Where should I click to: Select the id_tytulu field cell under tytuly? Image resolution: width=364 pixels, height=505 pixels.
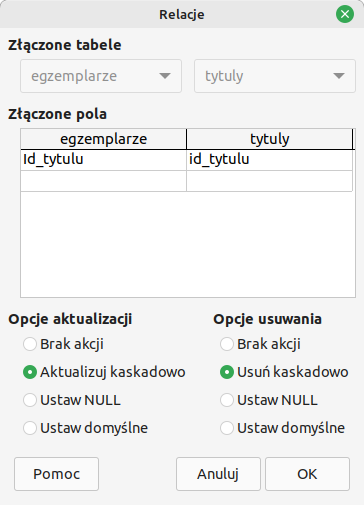[x=269, y=160]
